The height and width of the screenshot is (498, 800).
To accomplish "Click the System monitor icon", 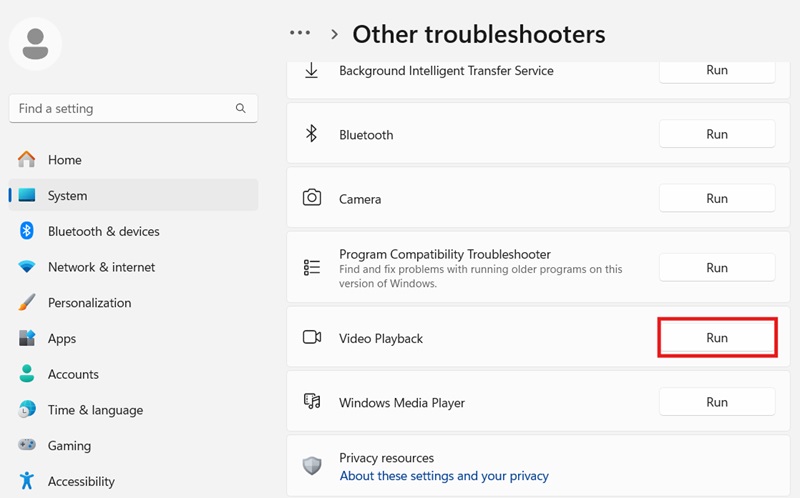I will click(x=27, y=195).
